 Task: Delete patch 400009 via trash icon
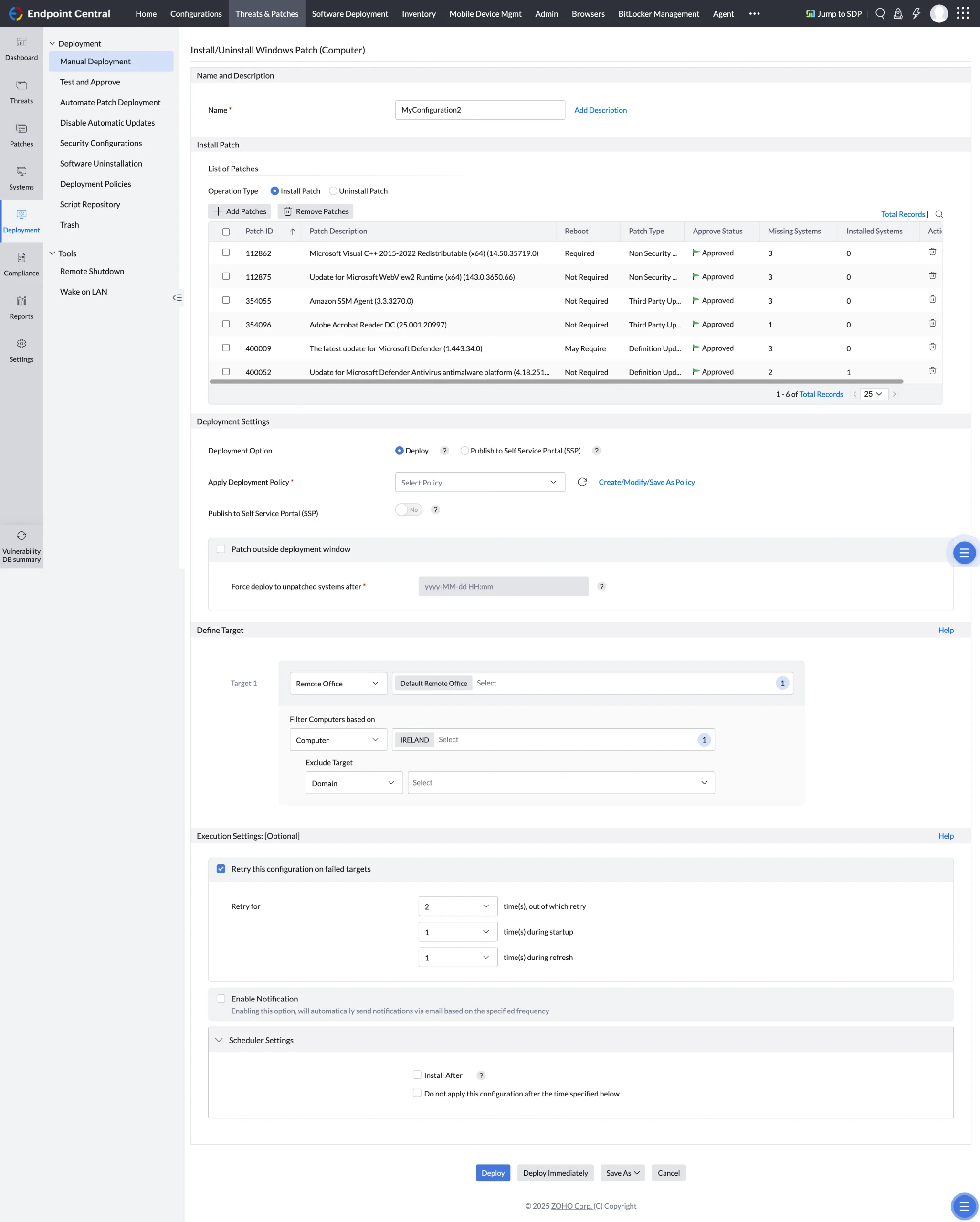click(932, 347)
